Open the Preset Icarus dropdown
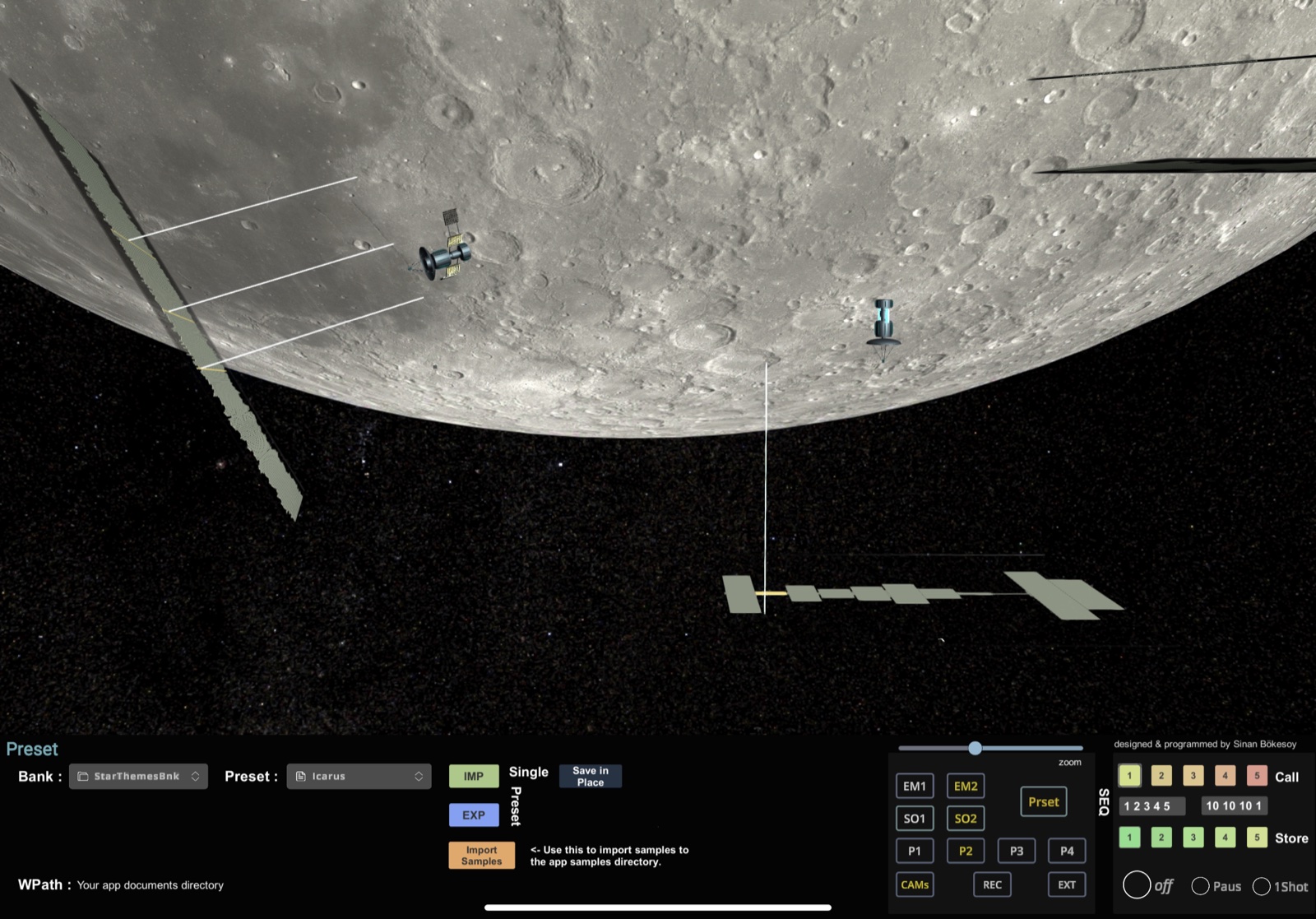Image resolution: width=1316 pixels, height=919 pixels. click(359, 776)
